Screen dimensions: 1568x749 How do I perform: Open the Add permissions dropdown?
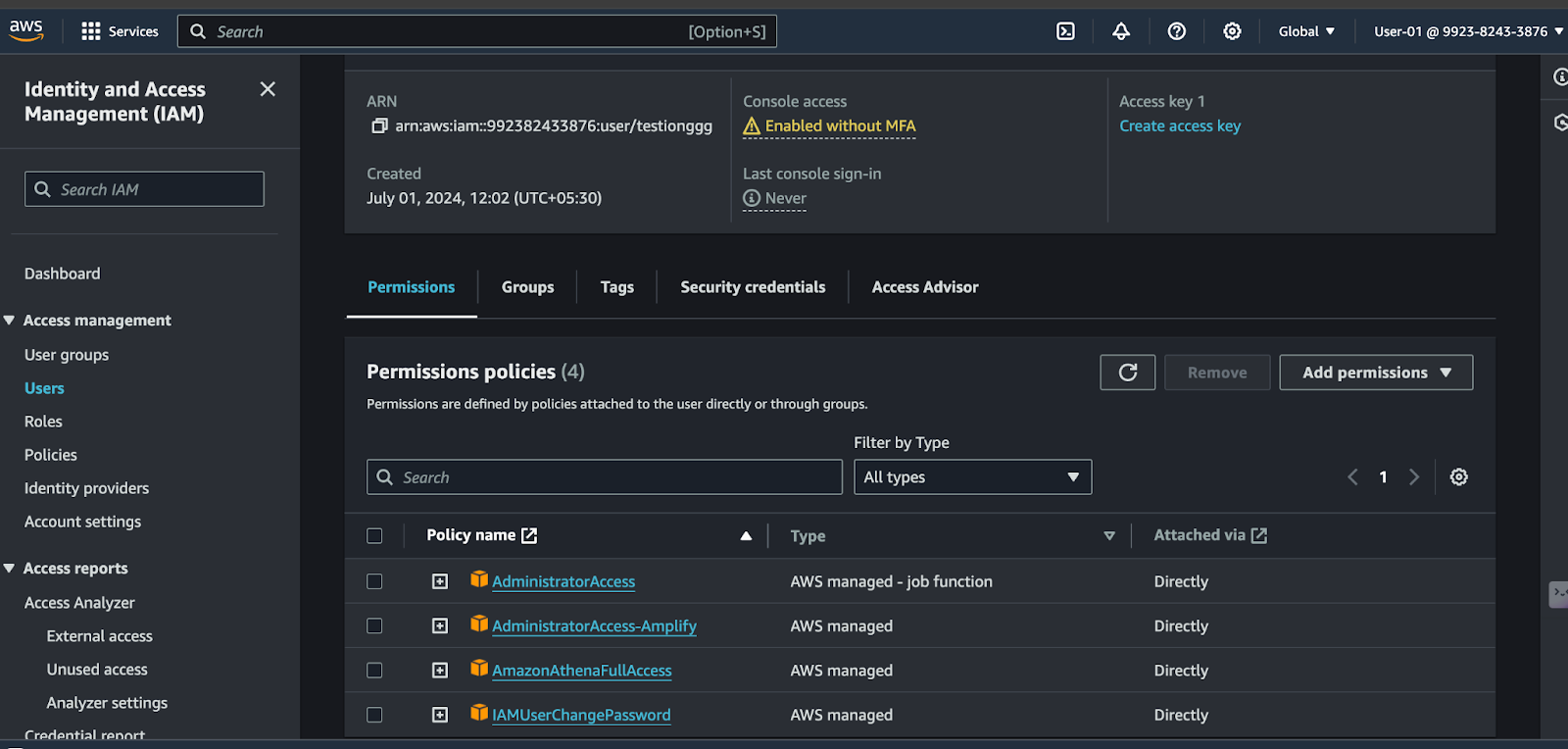pyautogui.click(x=1376, y=373)
